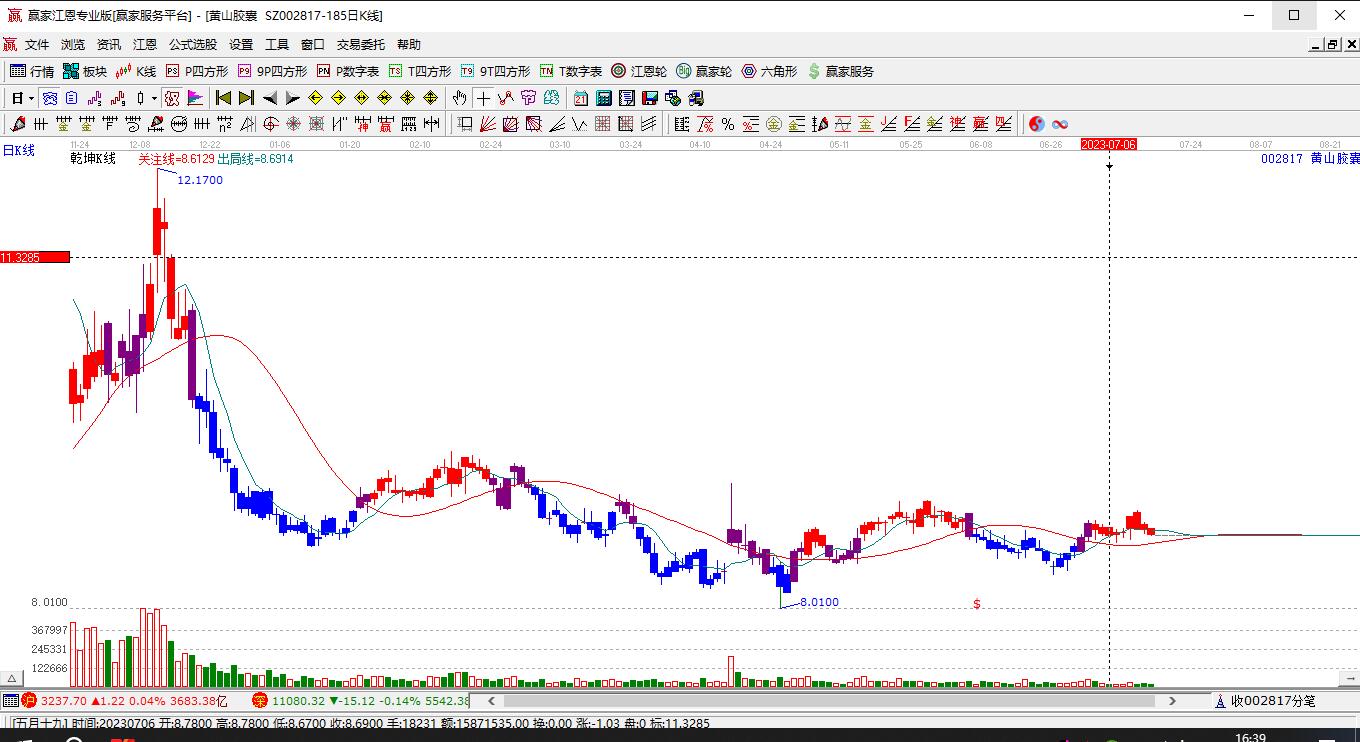Expand the 日K线 period label
The height and width of the screenshot is (742, 1360).
(18, 150)
